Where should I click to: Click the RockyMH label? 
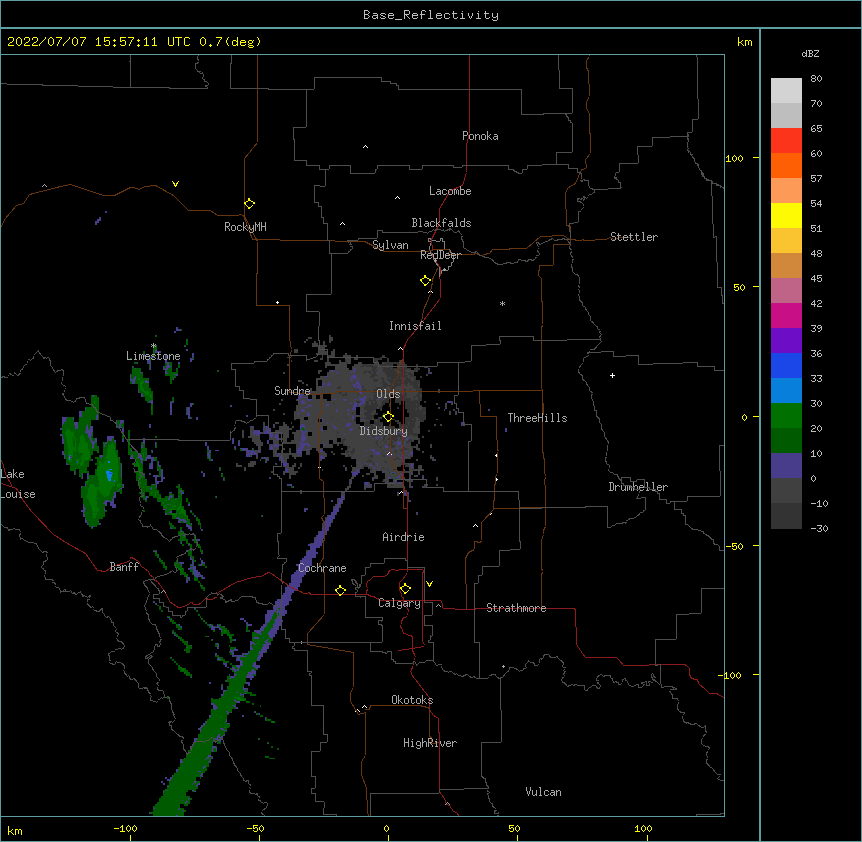[245, 227]
